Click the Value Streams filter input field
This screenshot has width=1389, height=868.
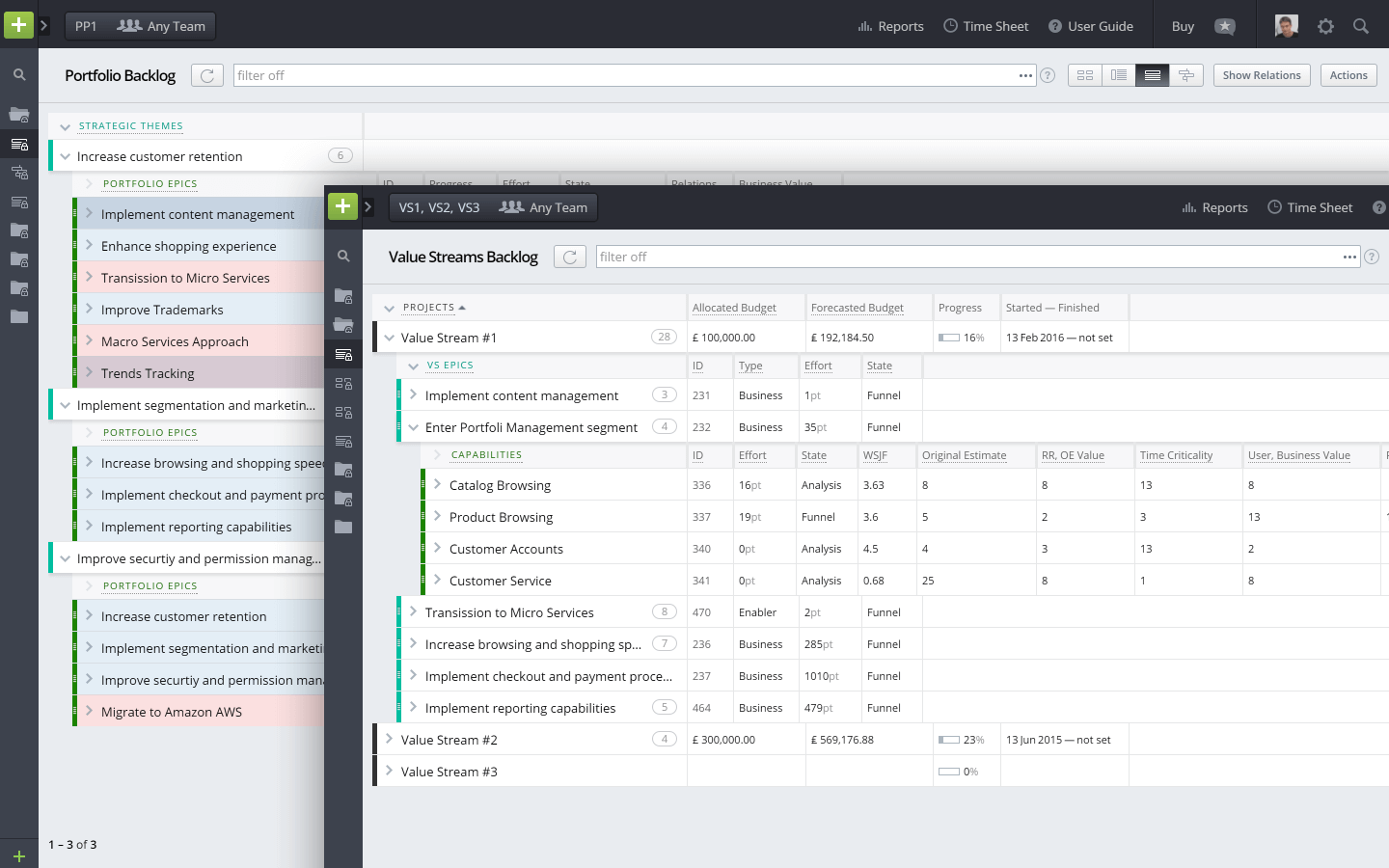(965, 257)
